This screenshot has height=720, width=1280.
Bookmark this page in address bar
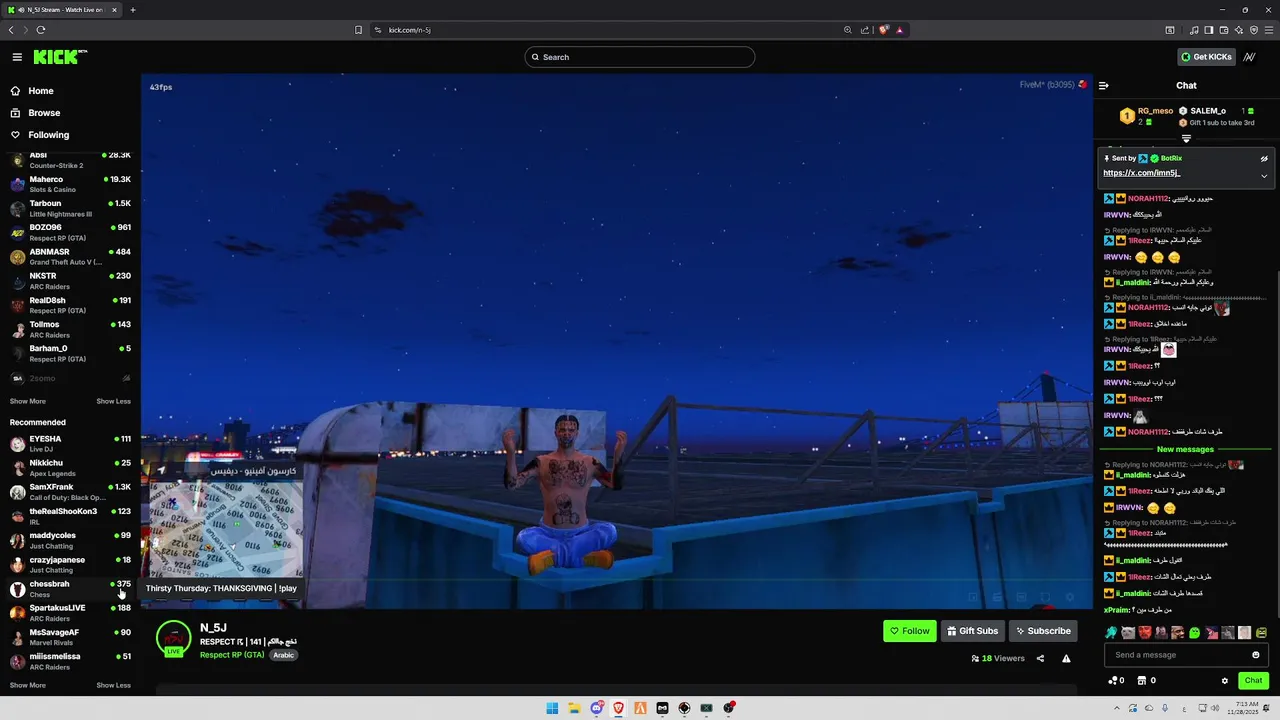pyautogui.click(x=358, y=30)
